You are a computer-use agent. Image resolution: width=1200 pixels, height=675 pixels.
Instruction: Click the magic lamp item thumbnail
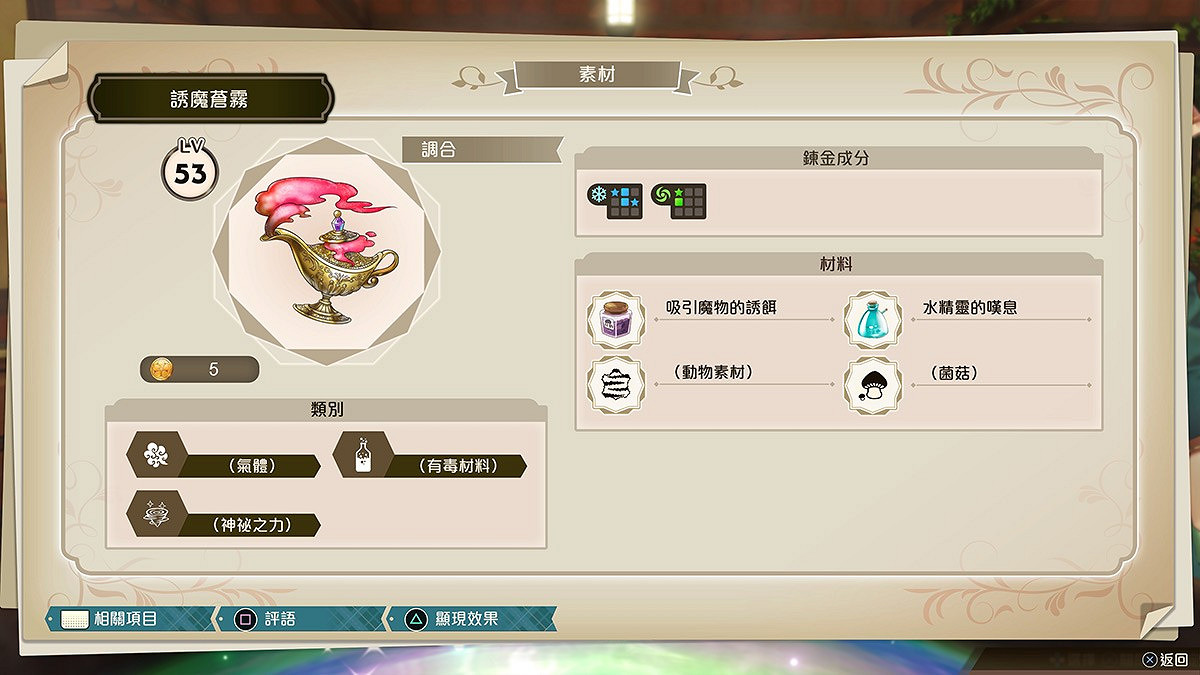pos(327,251)
